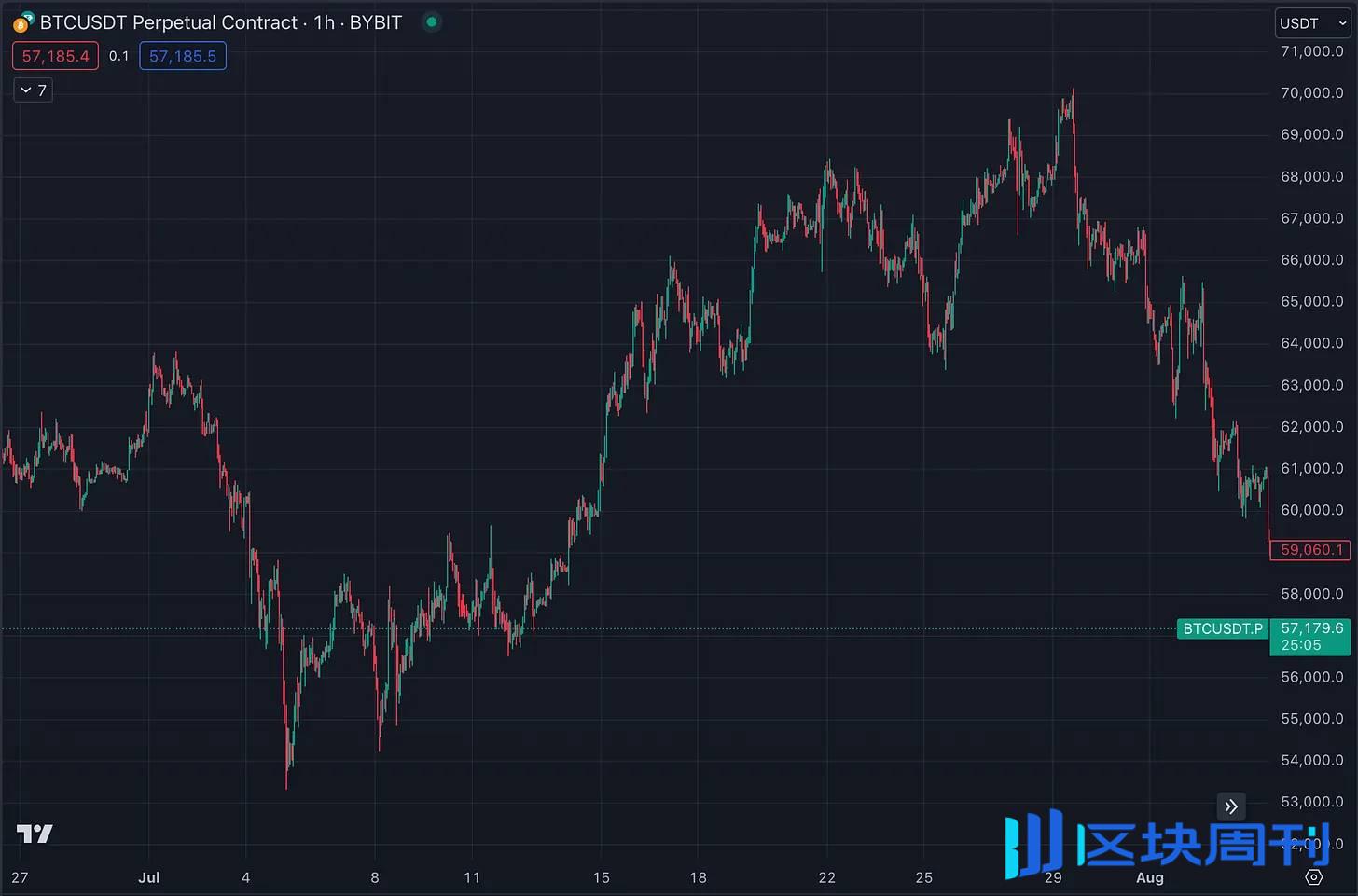Click the 15 date label on time axis
This screenshot has height=896, width=1358.
[601, 877]
